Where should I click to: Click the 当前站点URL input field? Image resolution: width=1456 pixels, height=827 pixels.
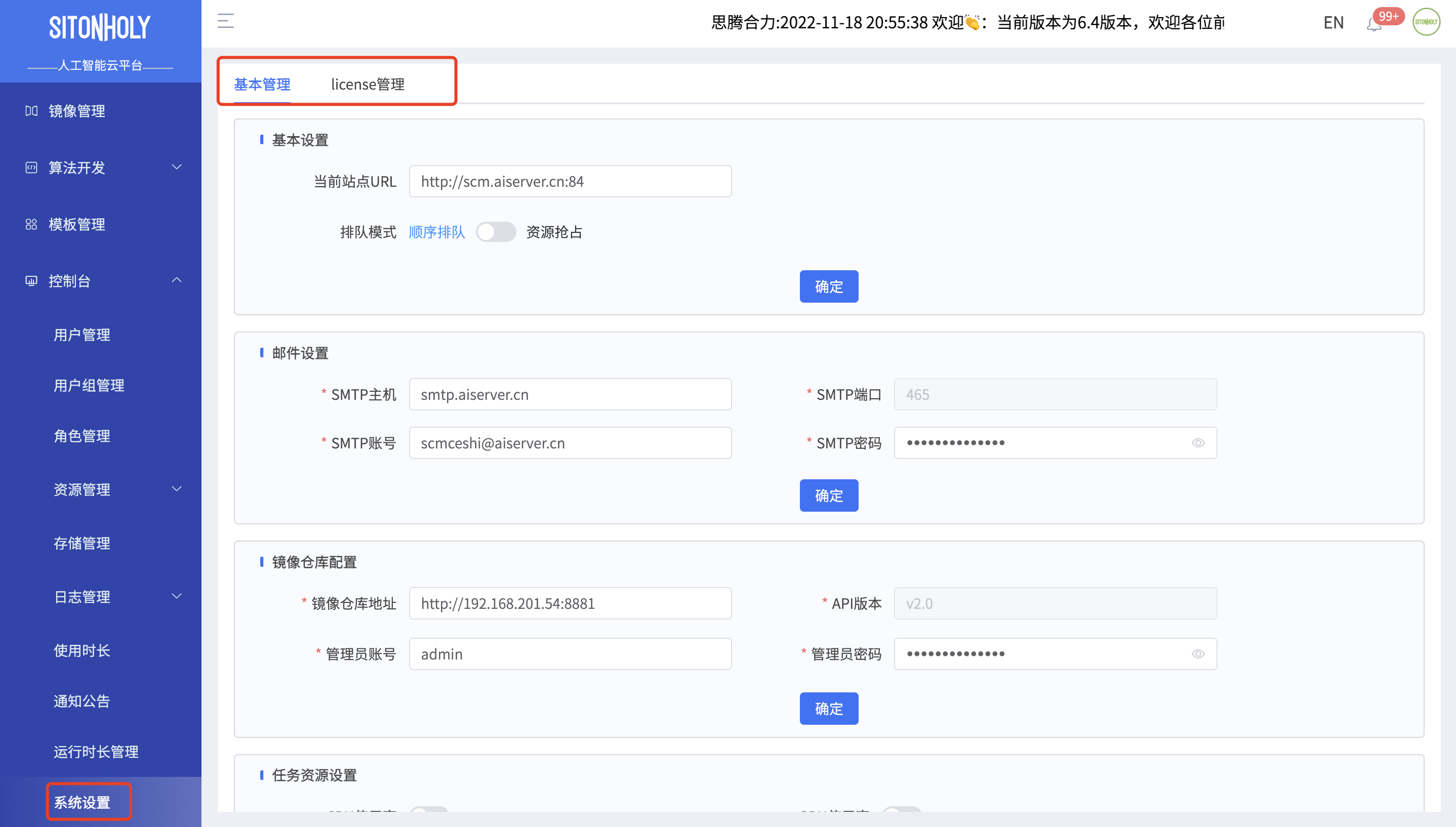point(571,181)
